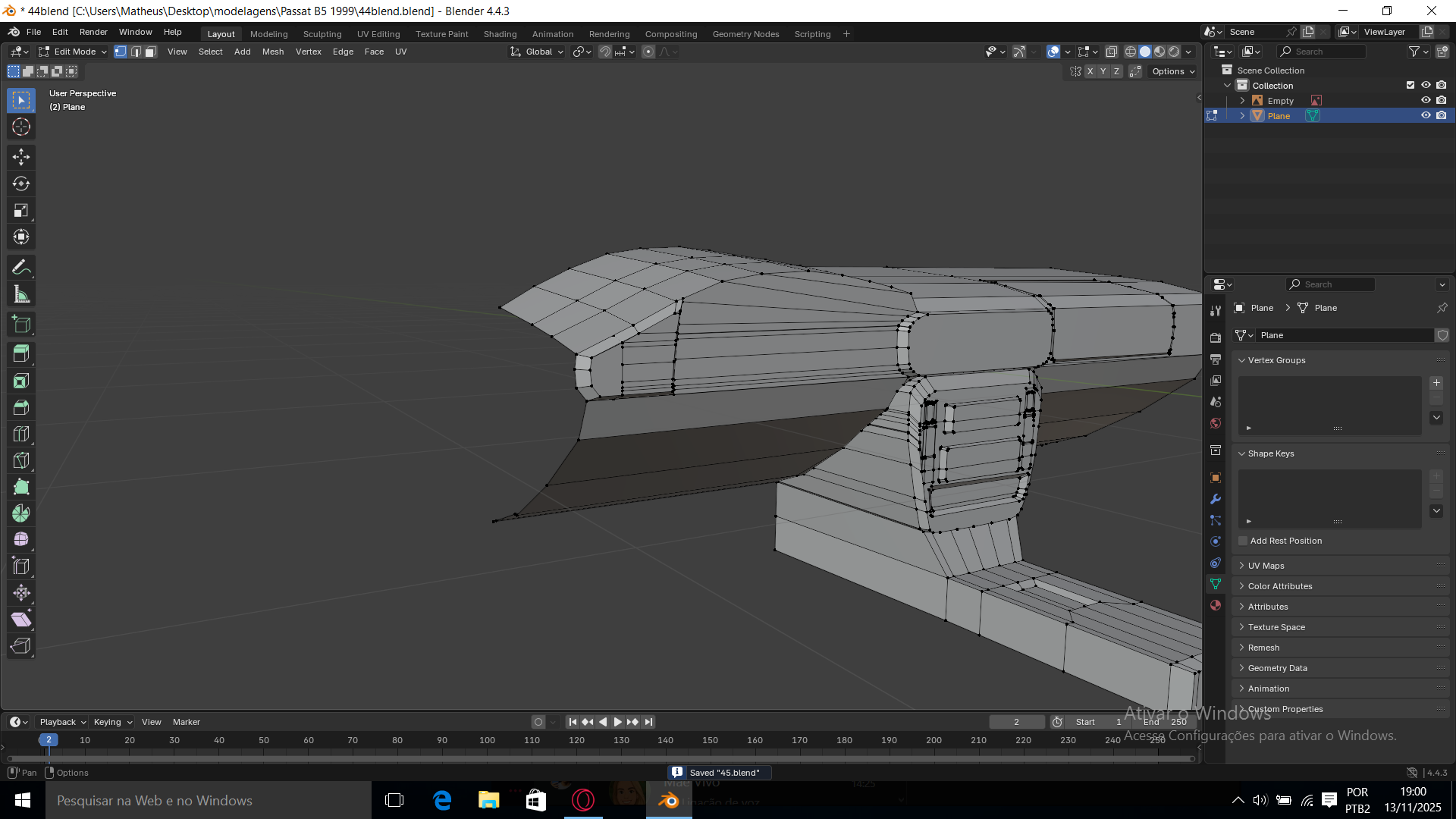Click frame 100 on the timeline
This screenshot has height=819, width=1456.
(487, 740)
